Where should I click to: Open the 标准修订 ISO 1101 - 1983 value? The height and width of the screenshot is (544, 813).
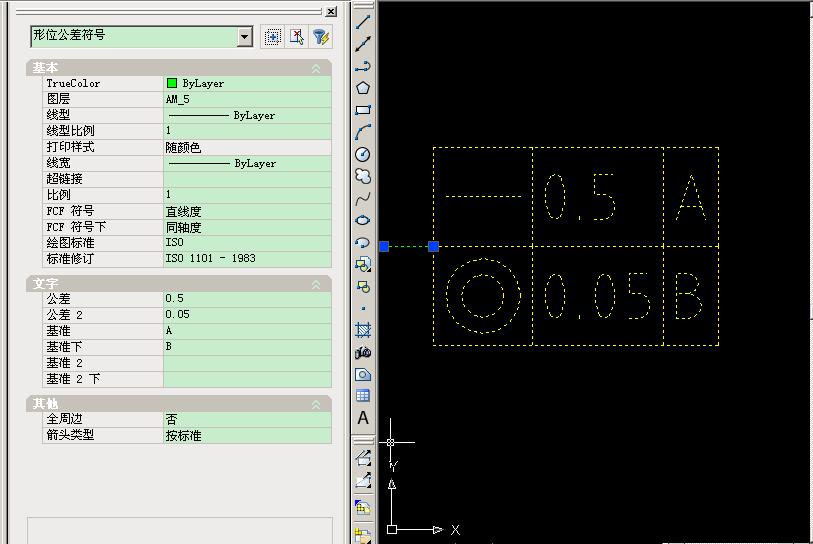[247, 259]
